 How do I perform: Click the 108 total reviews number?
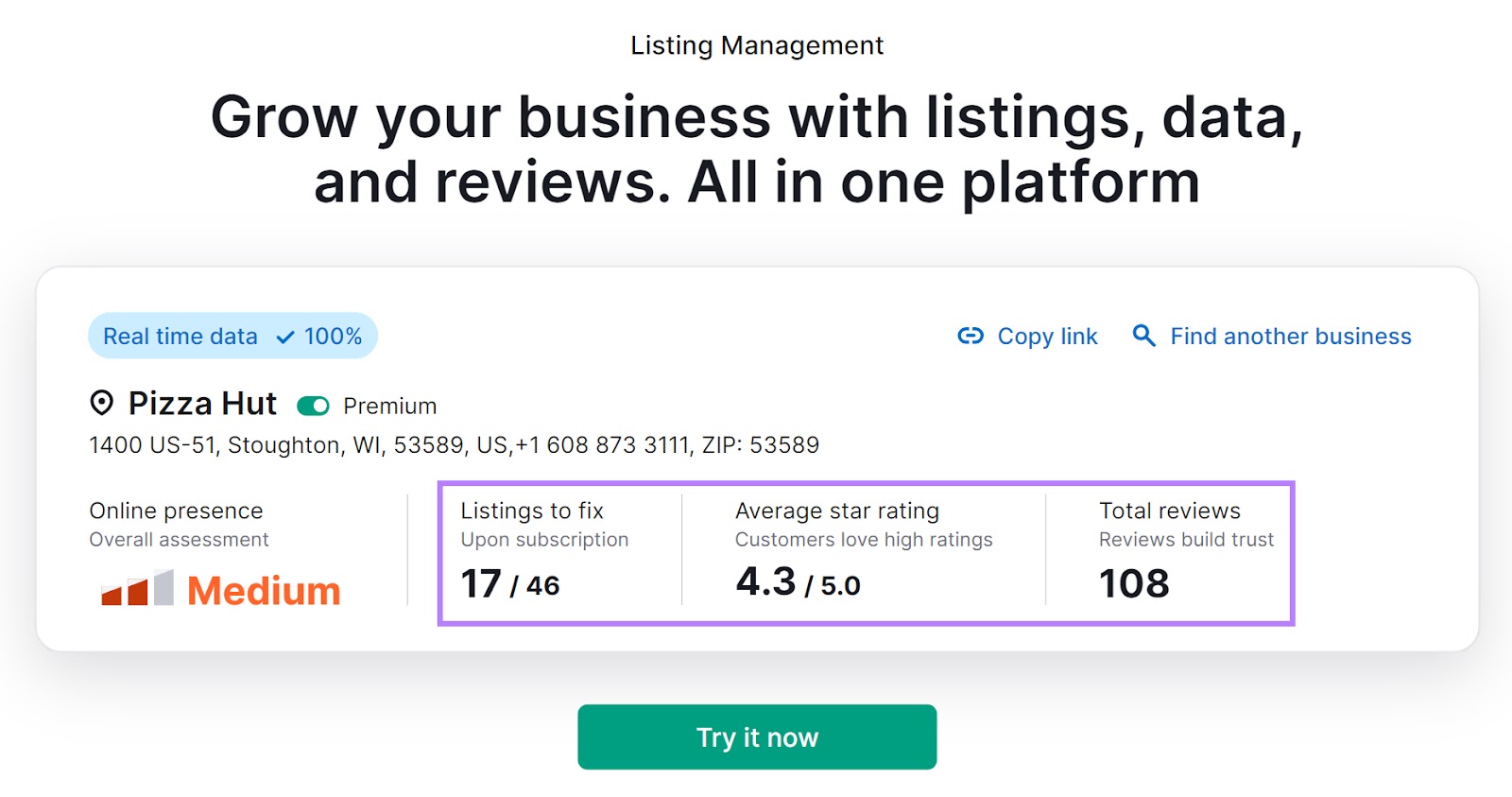[1134, 583]
